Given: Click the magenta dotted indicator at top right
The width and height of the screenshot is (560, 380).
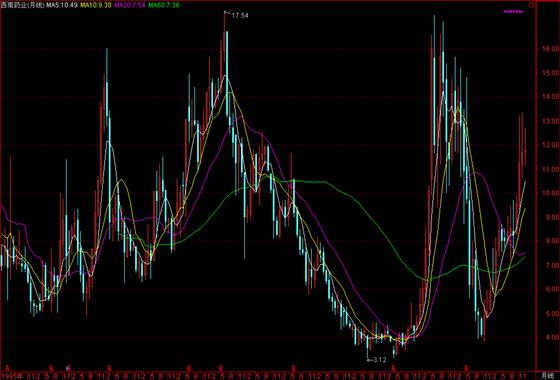Looking at the screenshot, I should click(x=514, y=11).
